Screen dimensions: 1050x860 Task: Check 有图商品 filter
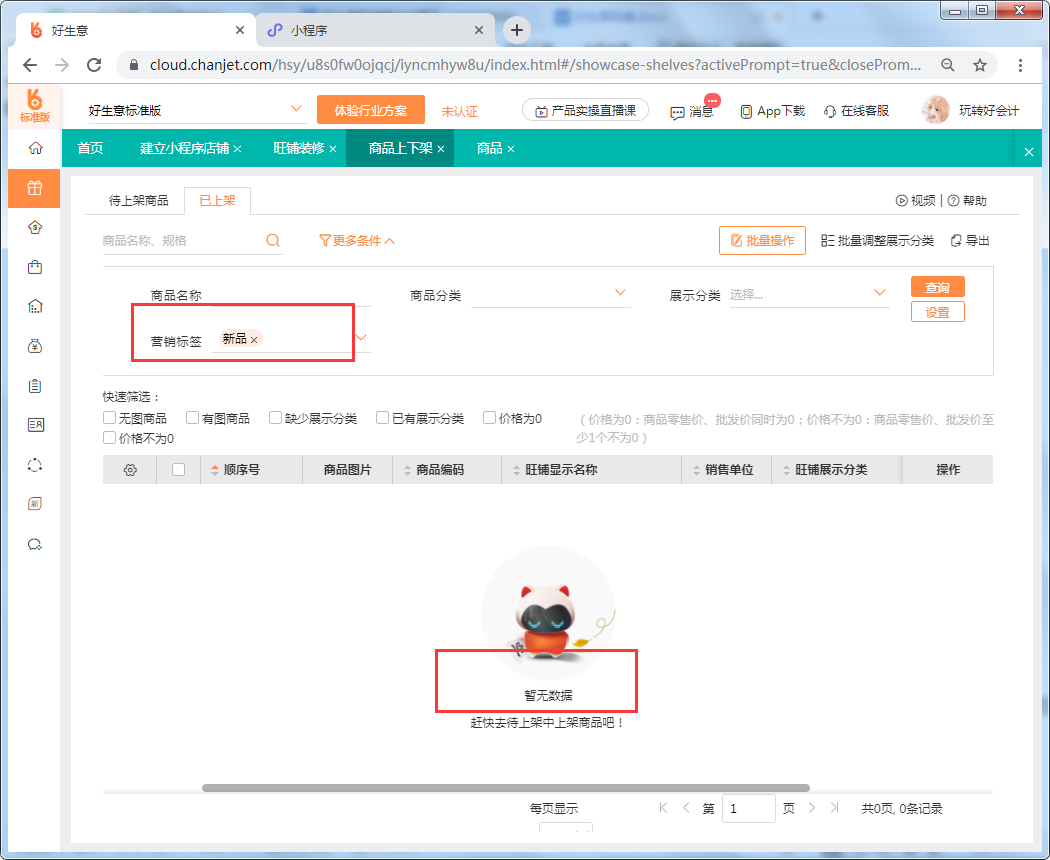[193, 418]
